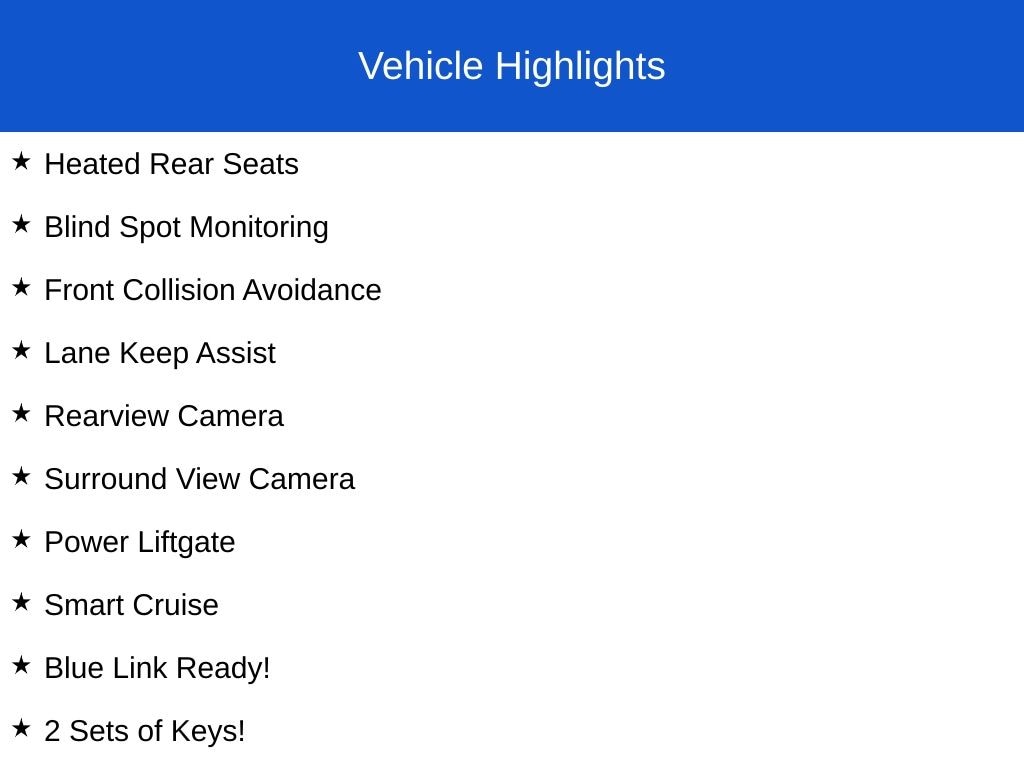
Task: Click the star beside Power Liftgate
Action: tap(21, 539)
